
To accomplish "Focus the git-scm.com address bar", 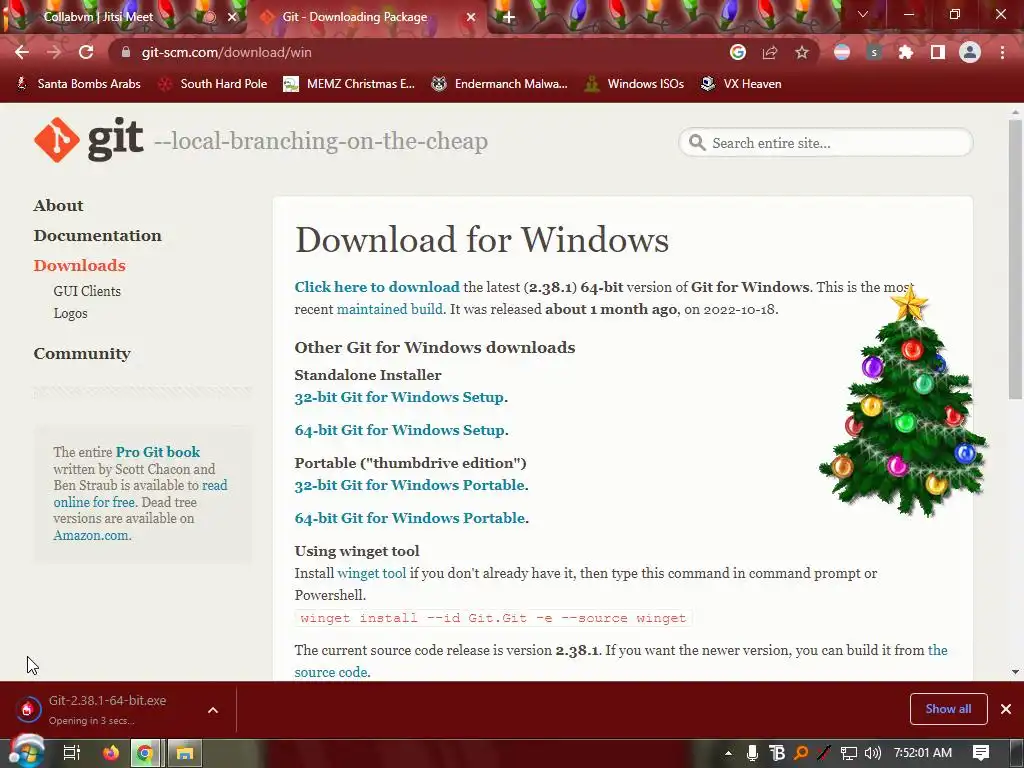I will pyautogui.click(x=418, y=52).
